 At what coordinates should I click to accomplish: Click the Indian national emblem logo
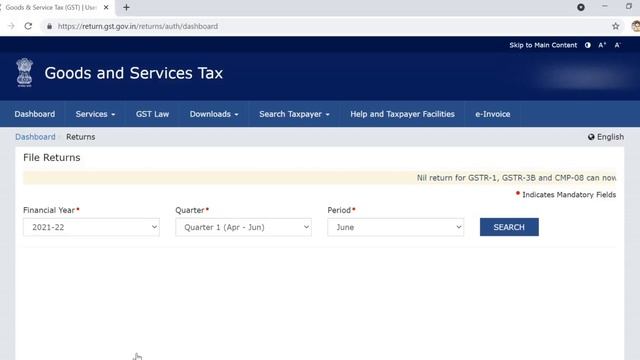[x=24, y=73]
